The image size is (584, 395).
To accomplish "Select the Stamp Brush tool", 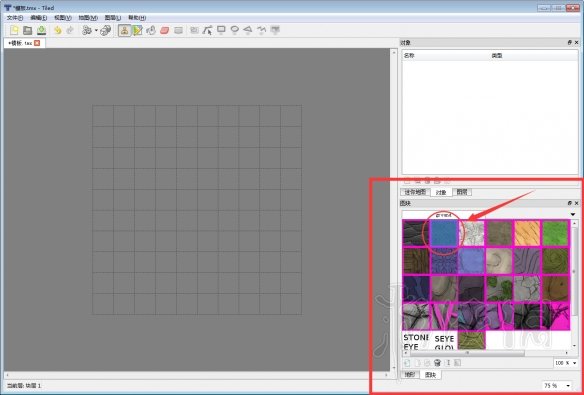I will (124, 30).
